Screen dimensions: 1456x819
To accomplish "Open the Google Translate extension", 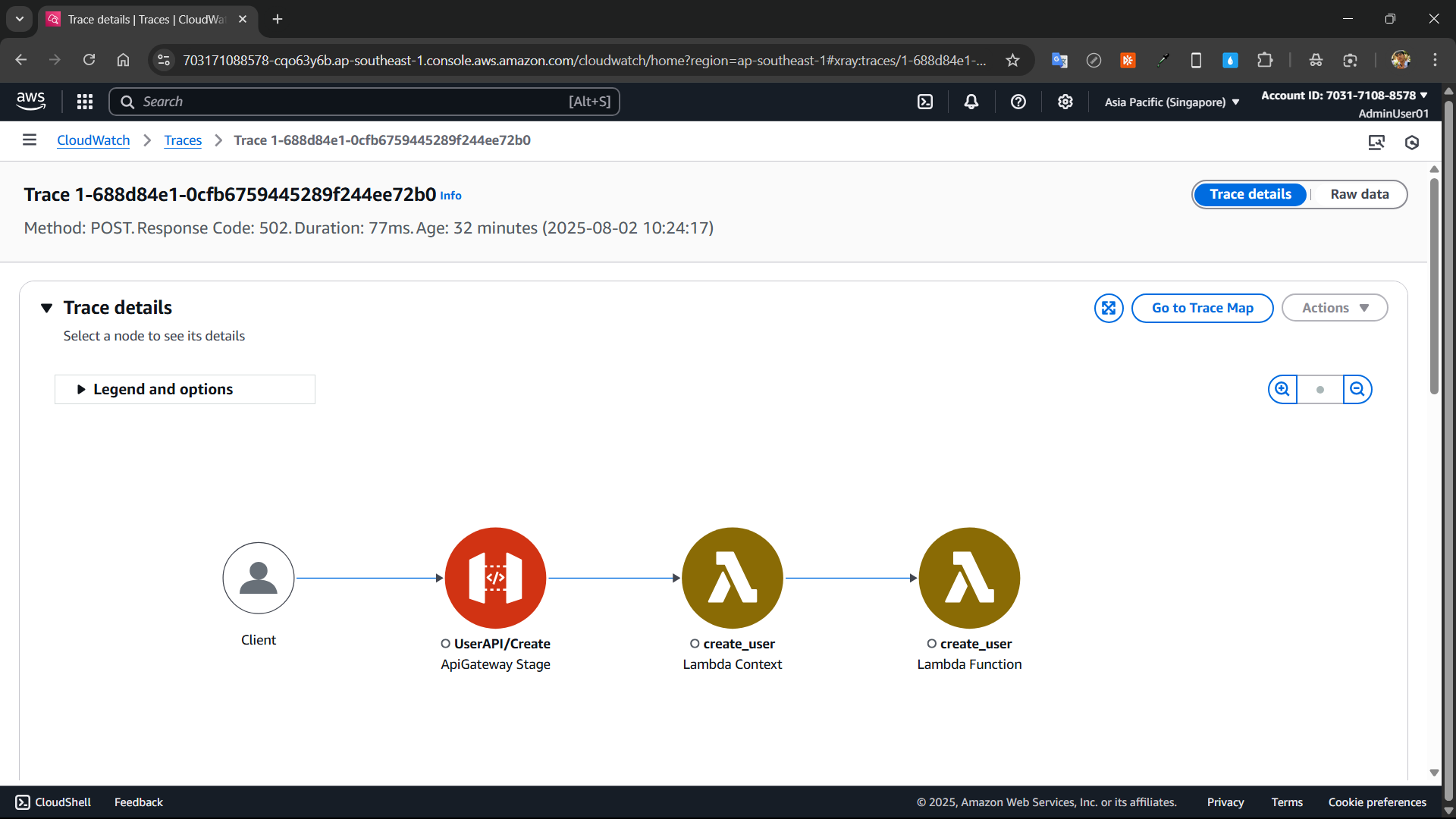I will (x=1059, y=60).
